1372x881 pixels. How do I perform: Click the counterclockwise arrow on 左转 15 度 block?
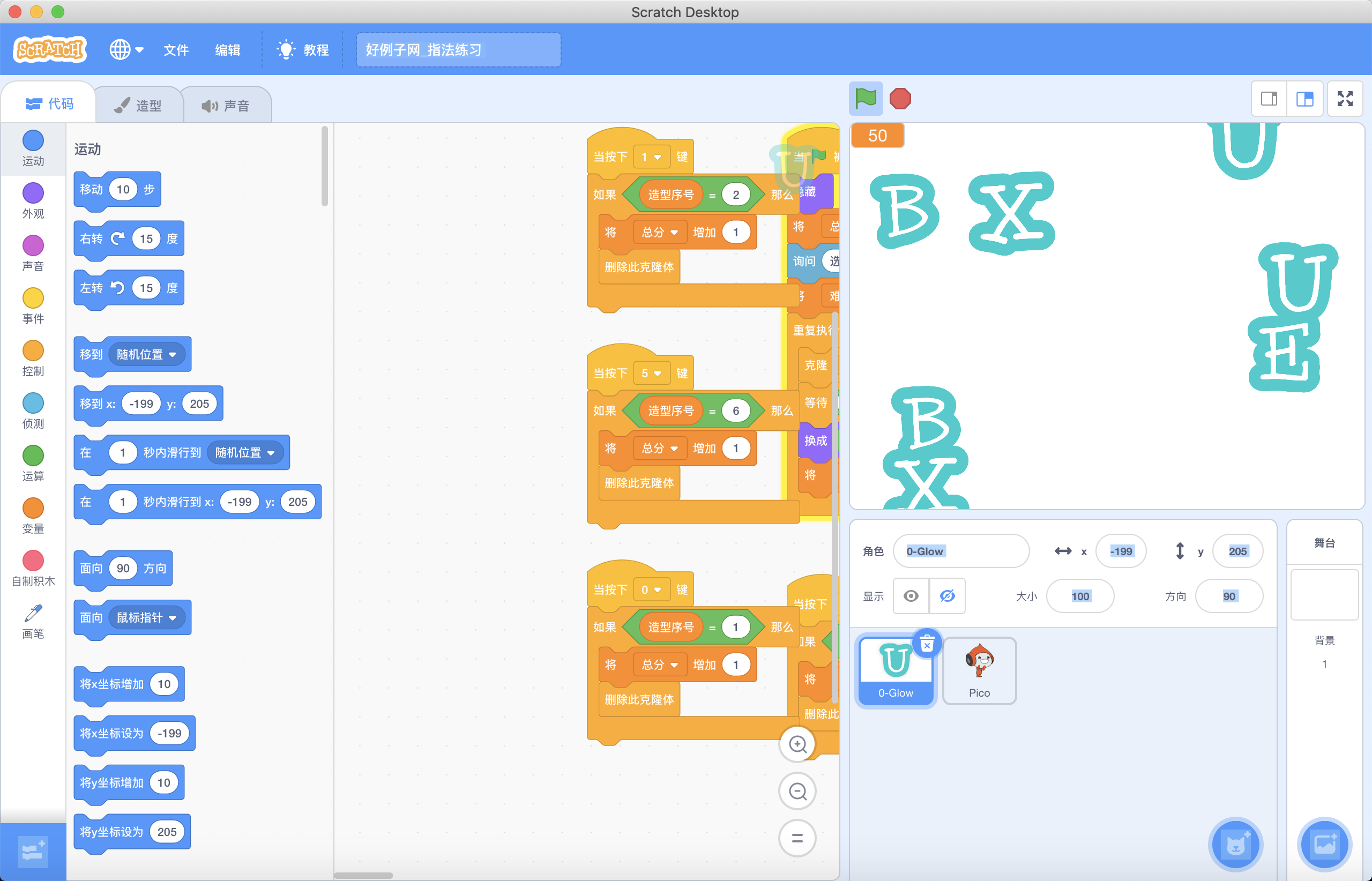click(x=117, y=288)
